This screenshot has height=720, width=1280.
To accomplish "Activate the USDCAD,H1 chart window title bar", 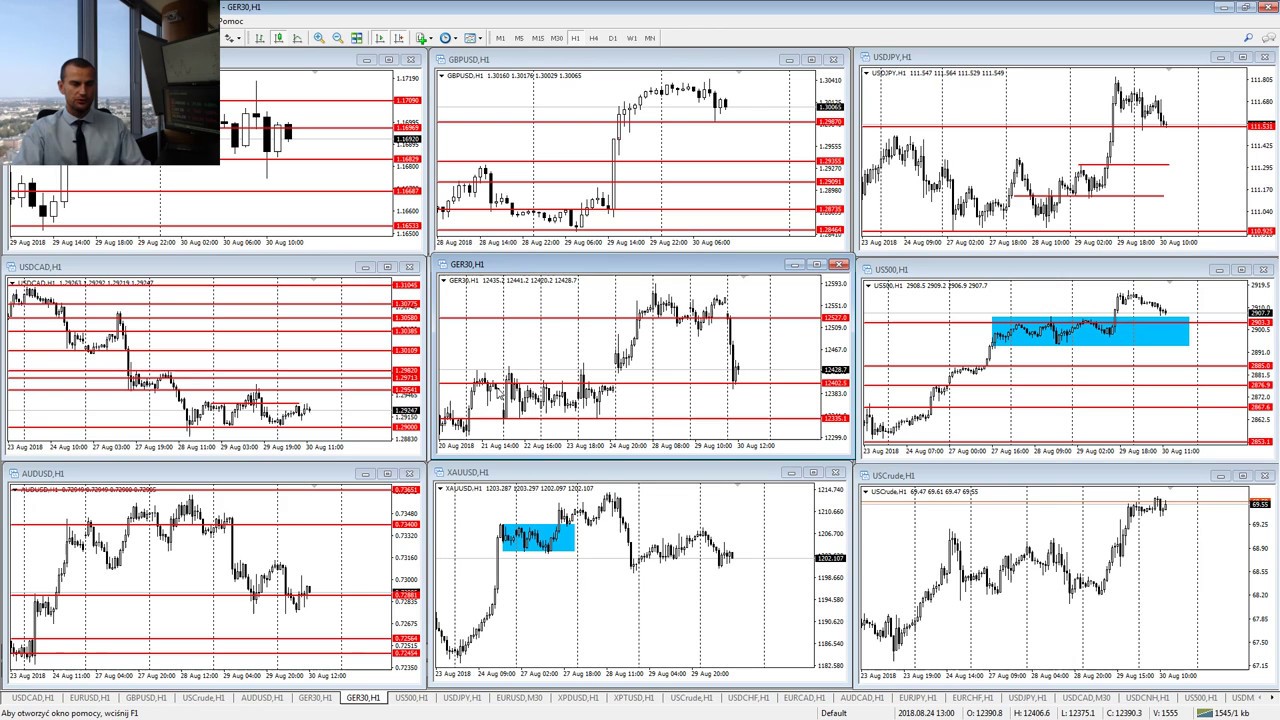I will pyautogui.click(x=214, y=267).
